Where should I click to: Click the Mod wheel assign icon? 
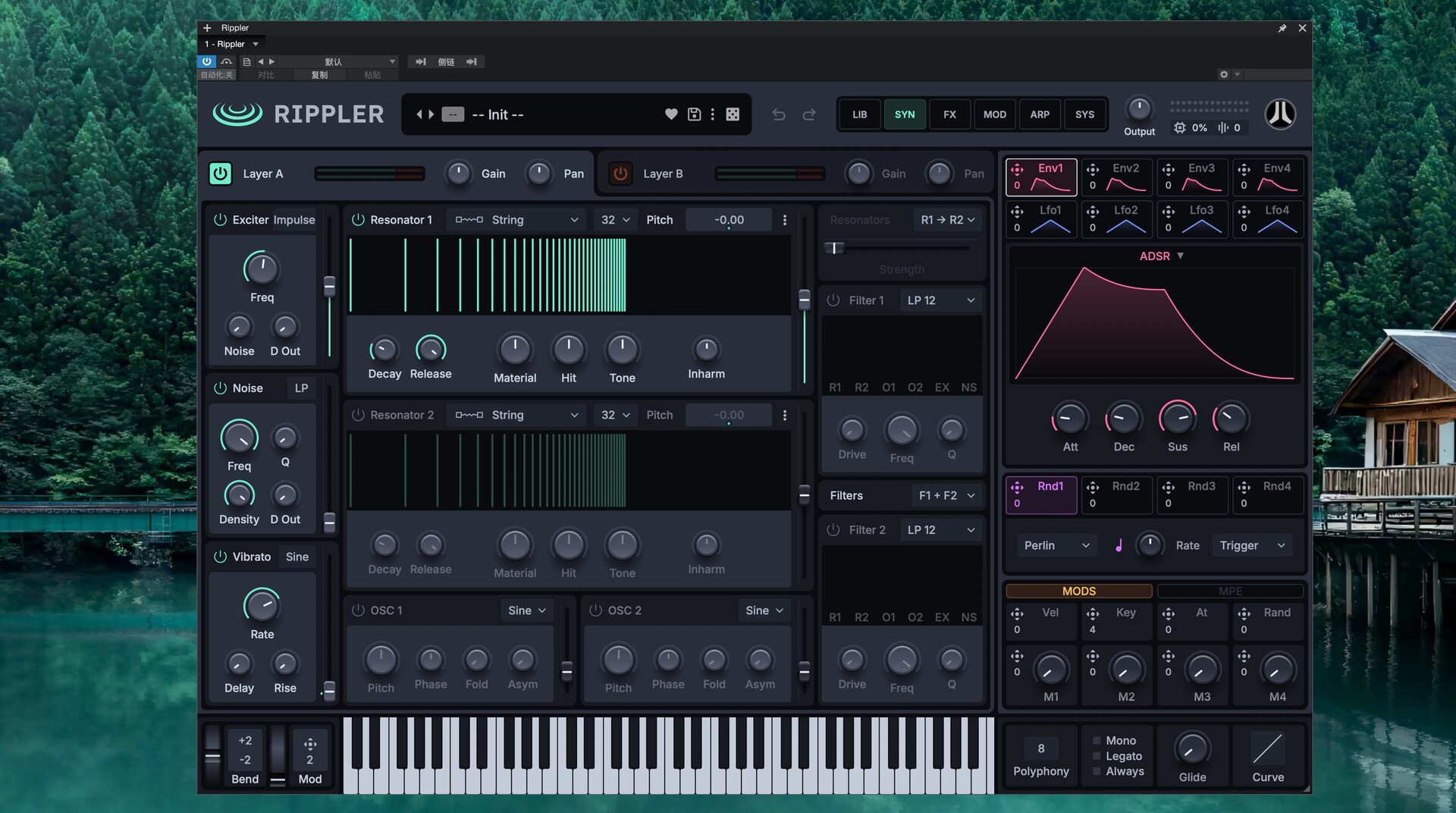coord(310,743)
